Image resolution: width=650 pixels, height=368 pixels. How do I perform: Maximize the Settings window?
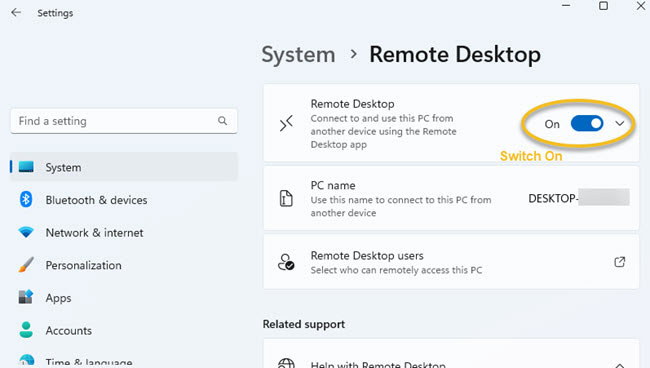tap(604, 6)
